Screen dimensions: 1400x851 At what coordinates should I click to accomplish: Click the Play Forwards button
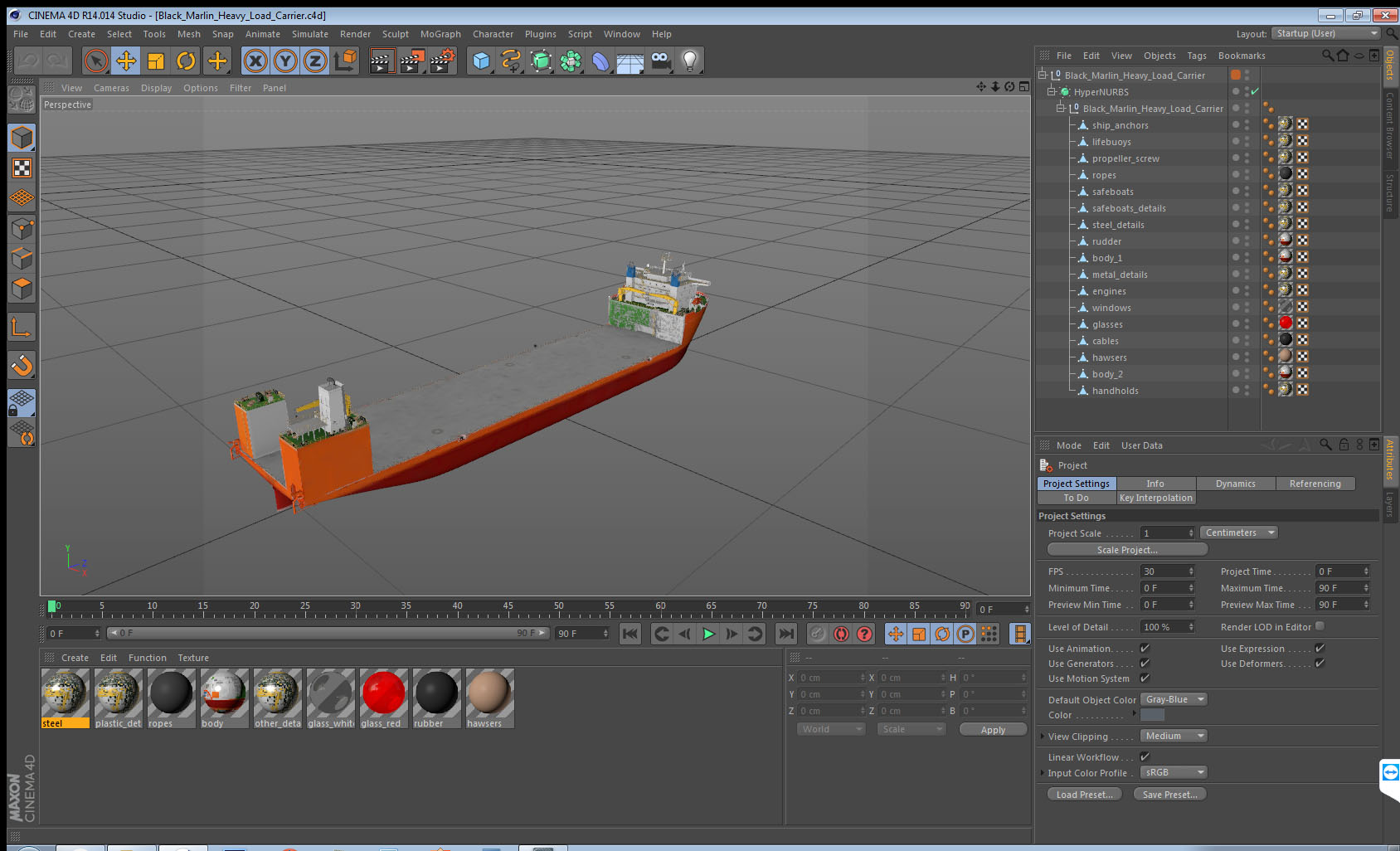tap(708, 634)
